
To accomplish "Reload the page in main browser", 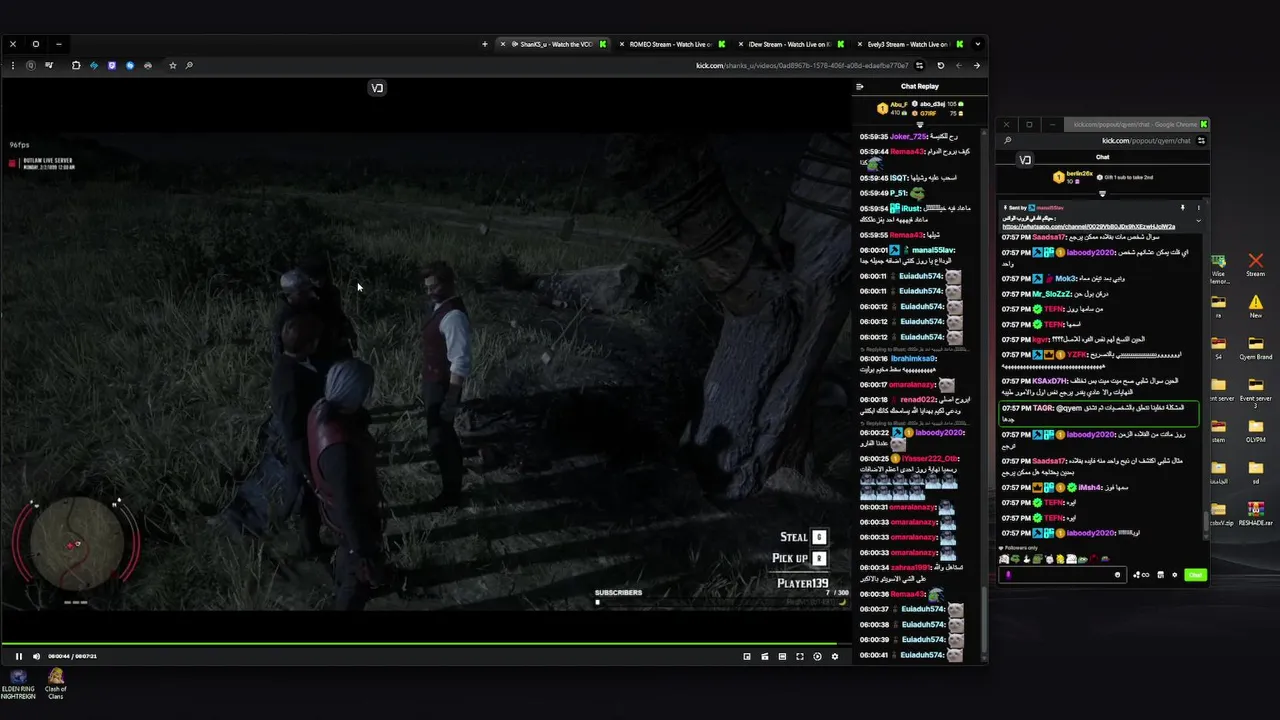I will click(x=940, y=66).
